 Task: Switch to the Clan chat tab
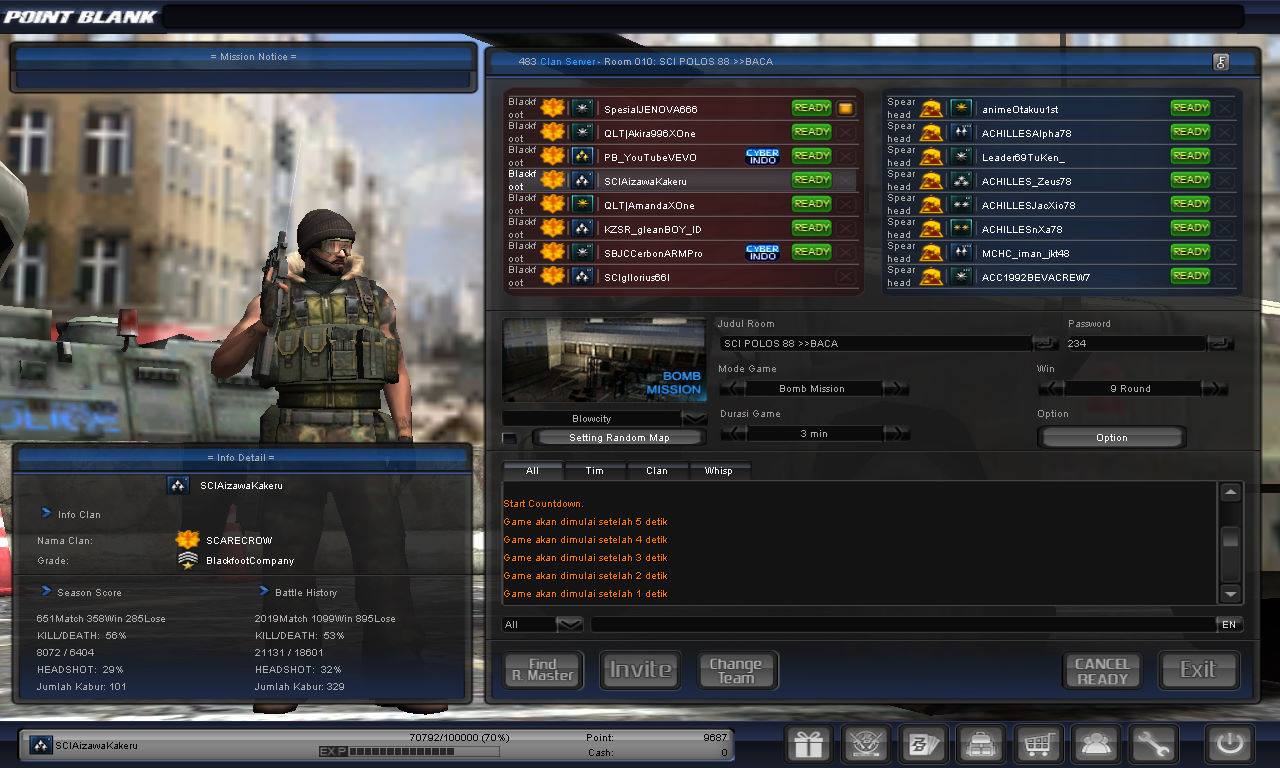click(657, 470)
